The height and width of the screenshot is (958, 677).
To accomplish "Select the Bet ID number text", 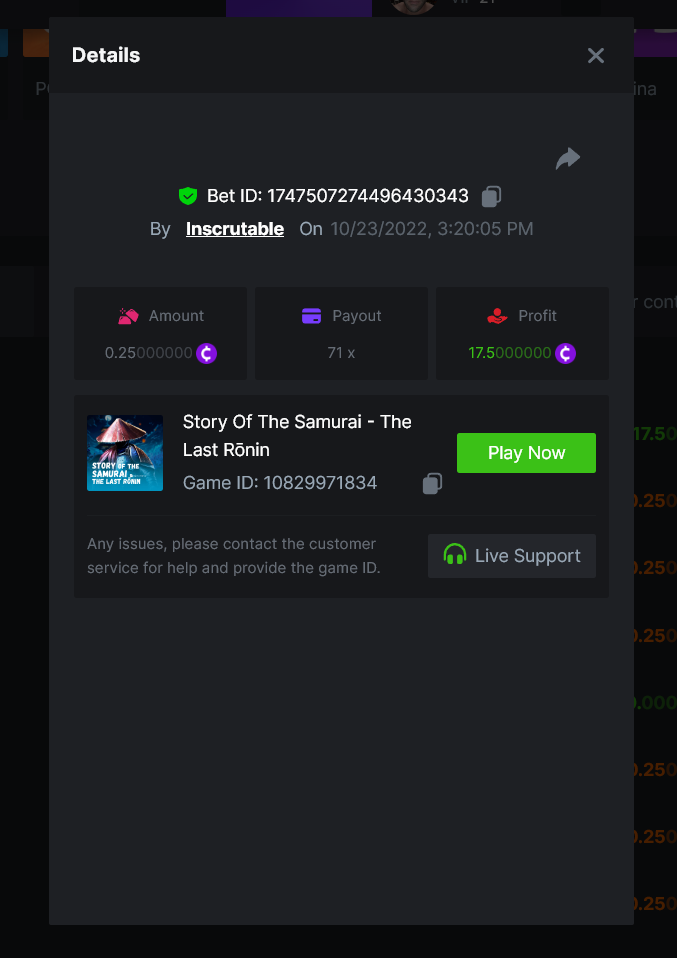I will pyautogui.click(x=367, y=196).
